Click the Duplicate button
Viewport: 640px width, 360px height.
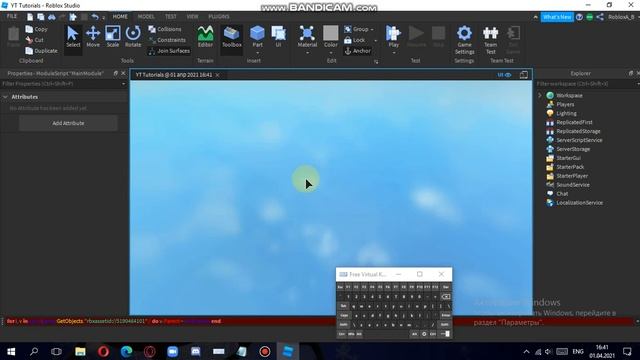click(42, 51)
